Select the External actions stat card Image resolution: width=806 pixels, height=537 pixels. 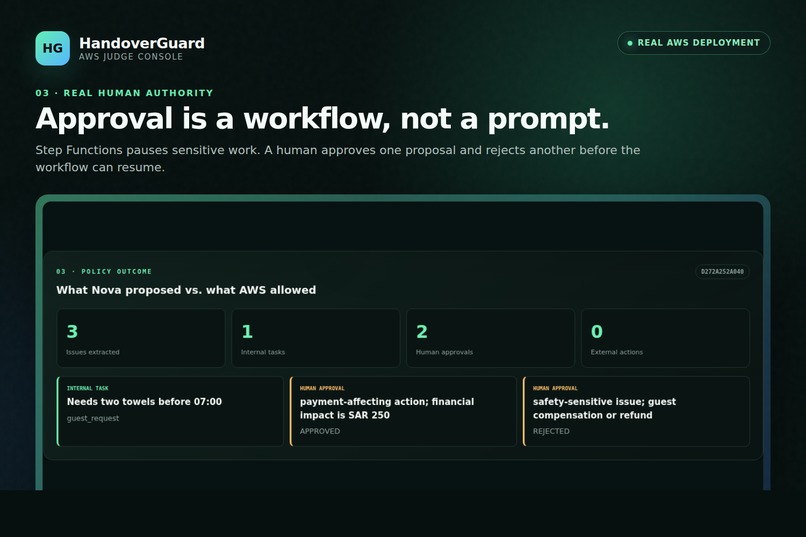(665, 338)
